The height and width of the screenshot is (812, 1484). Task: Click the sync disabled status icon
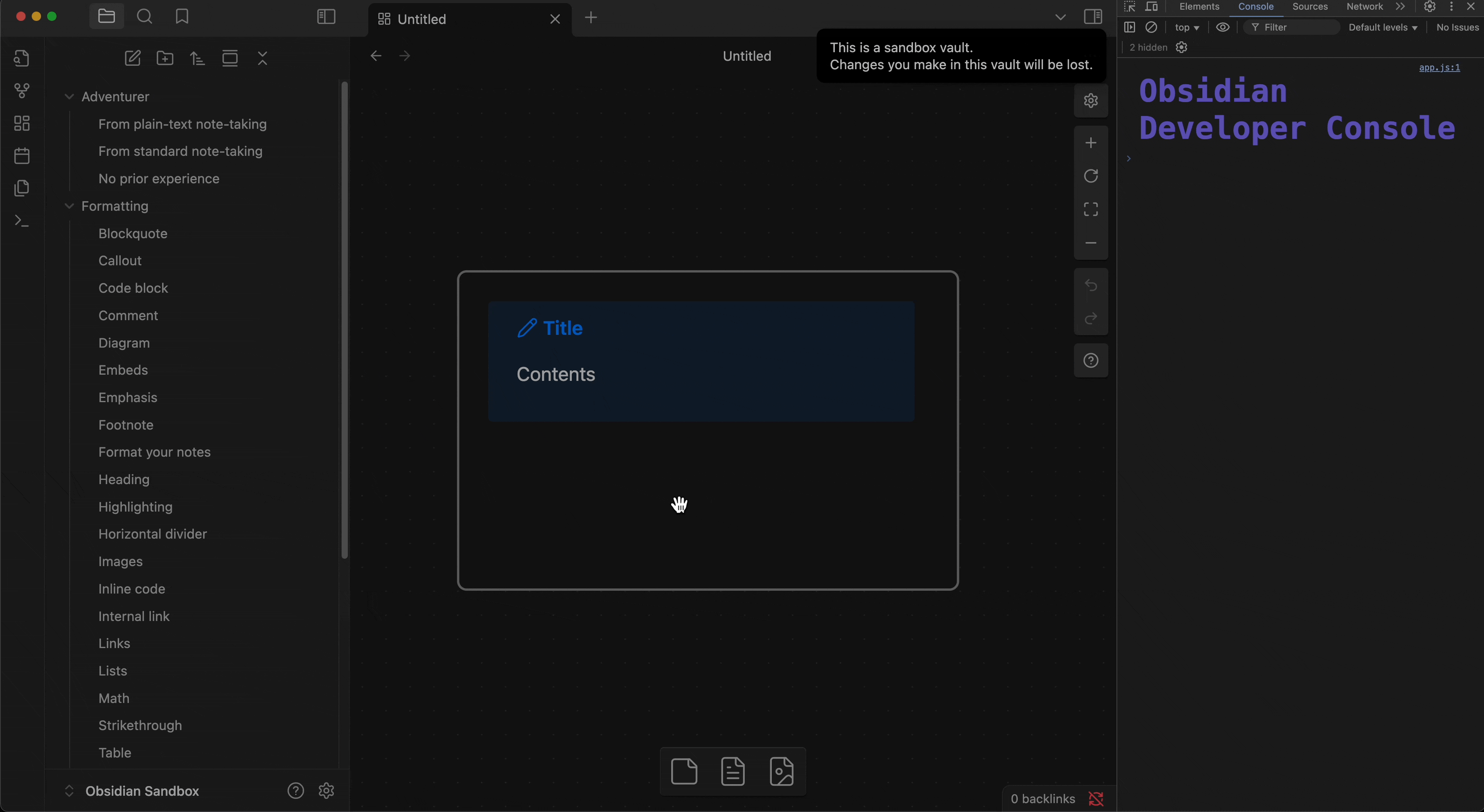coord(1096,799)
